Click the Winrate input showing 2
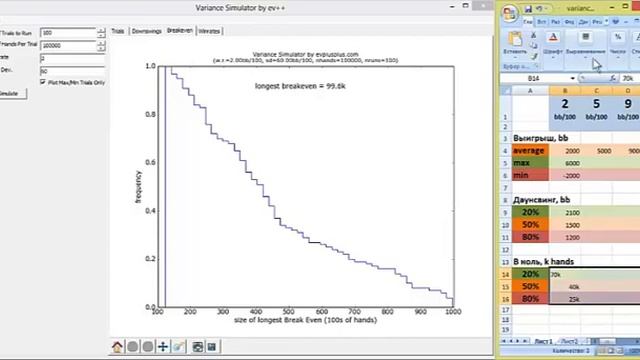The height and width of the screenshot is (360, 640). (72, 59)
